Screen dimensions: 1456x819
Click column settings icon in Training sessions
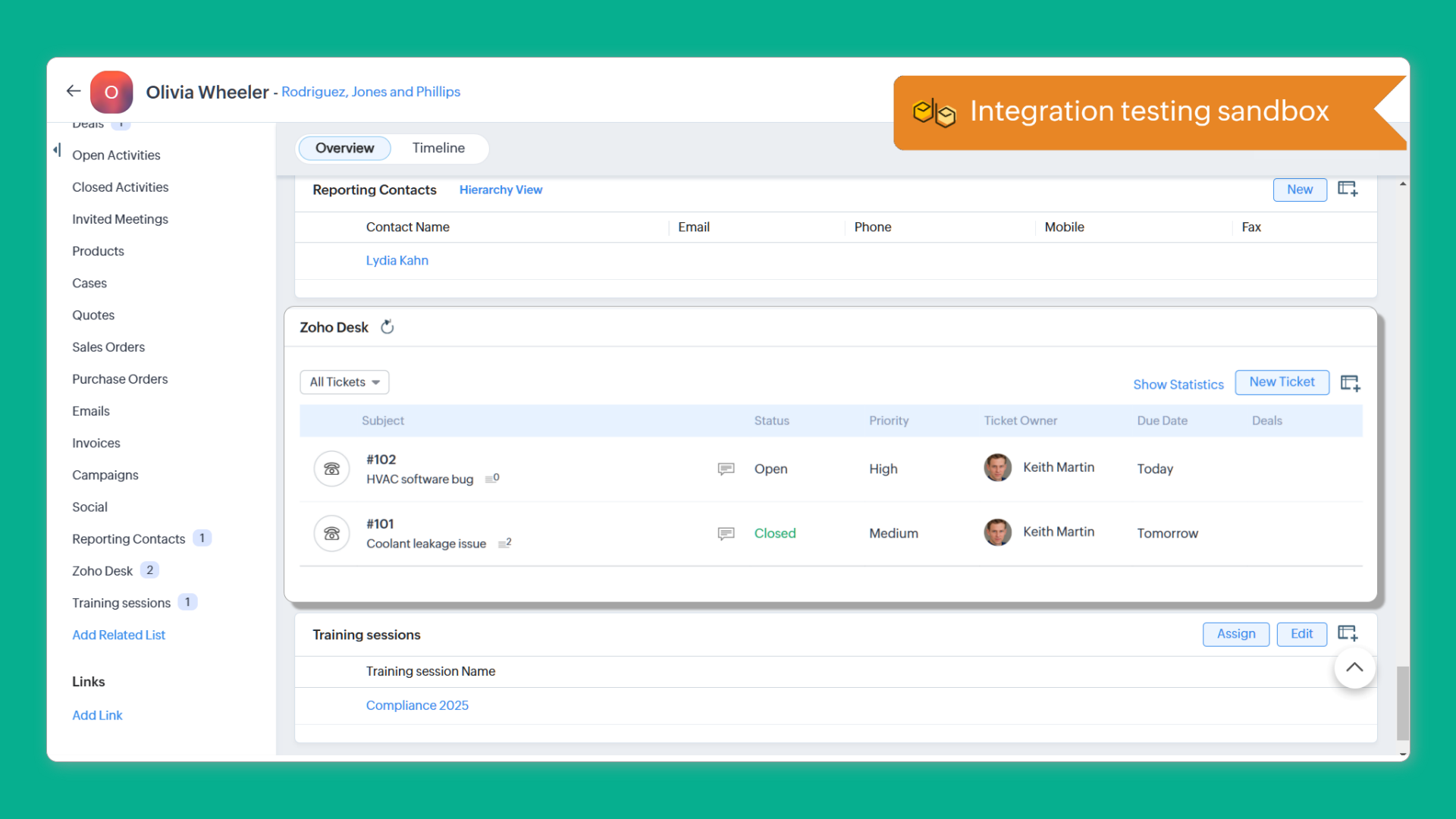[1348, 633]
